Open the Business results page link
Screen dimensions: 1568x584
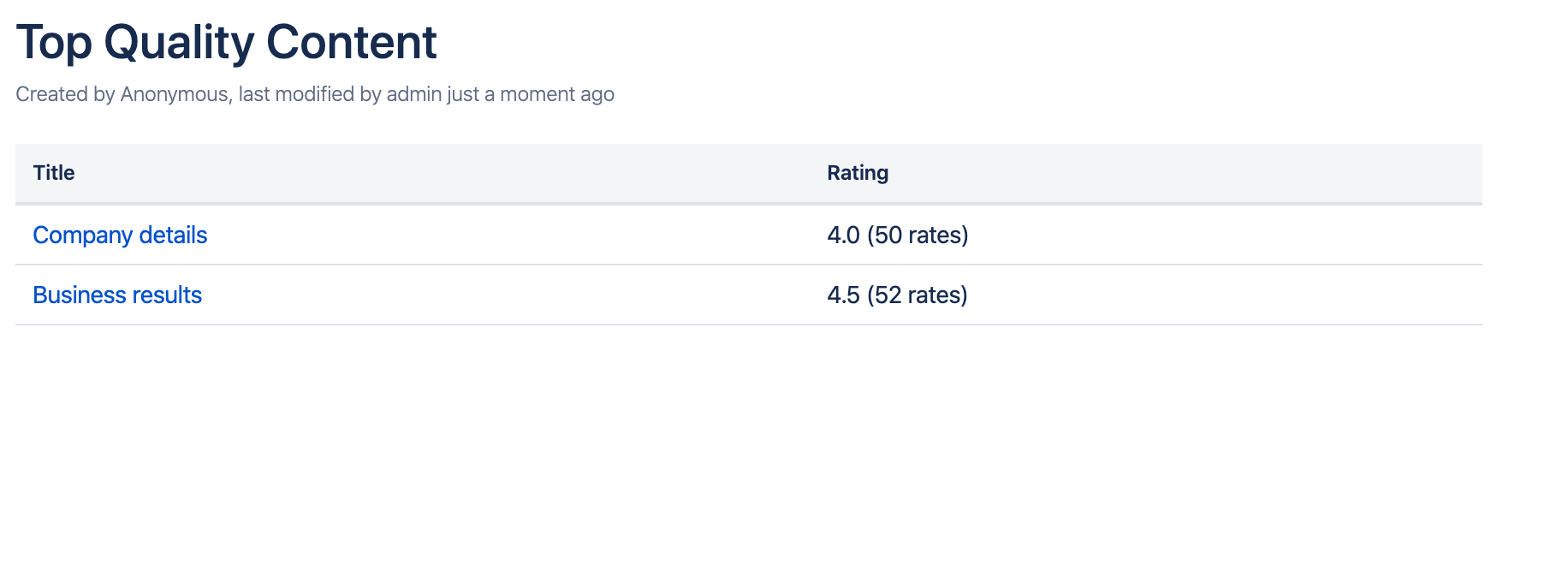[x=117, y=295]
